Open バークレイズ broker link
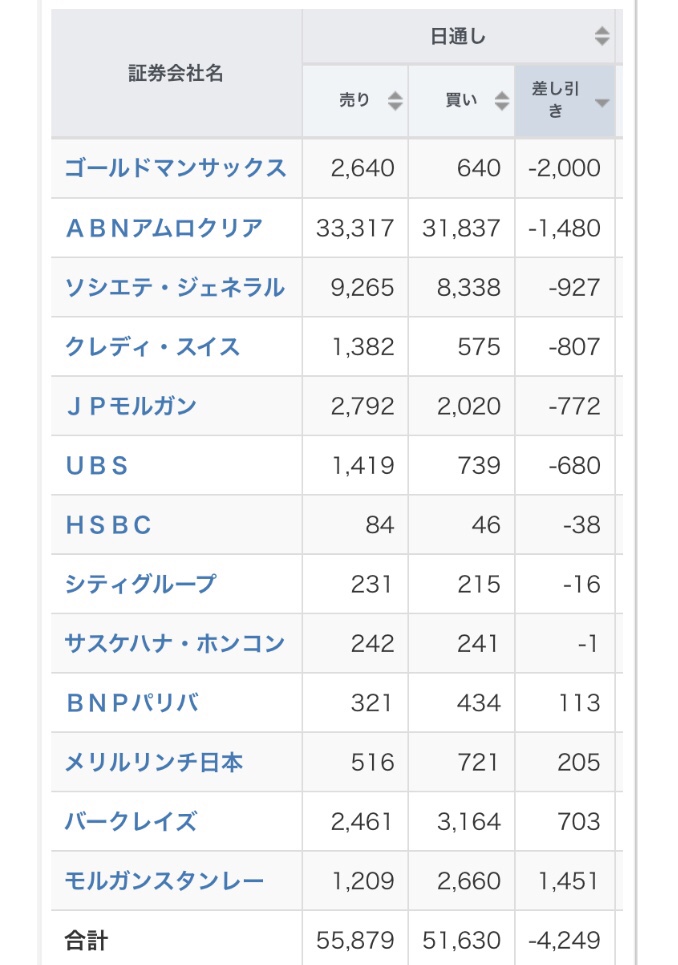Viewport: 678px width, 965px height. (131, 822)
